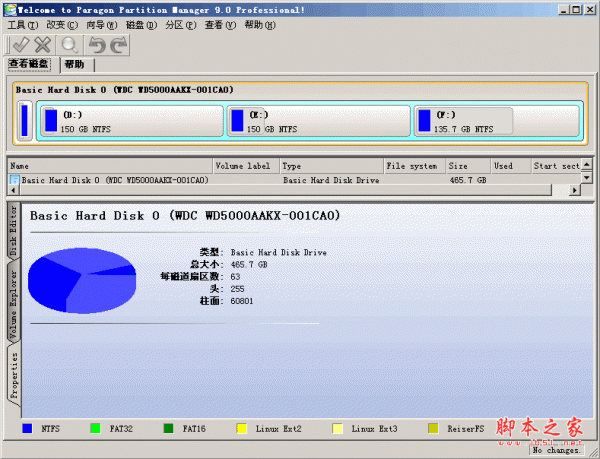Select the (F:) 135.7 GB NTFS partition
This screenshot has height=459, width=600.
497,121
